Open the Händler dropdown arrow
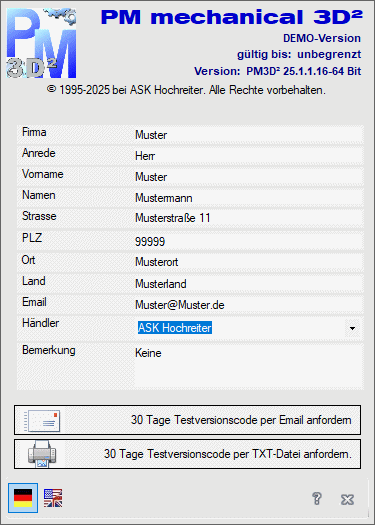The width and height of the screenshot is (375, 525). pyautogui.click(x=352, y=328)
